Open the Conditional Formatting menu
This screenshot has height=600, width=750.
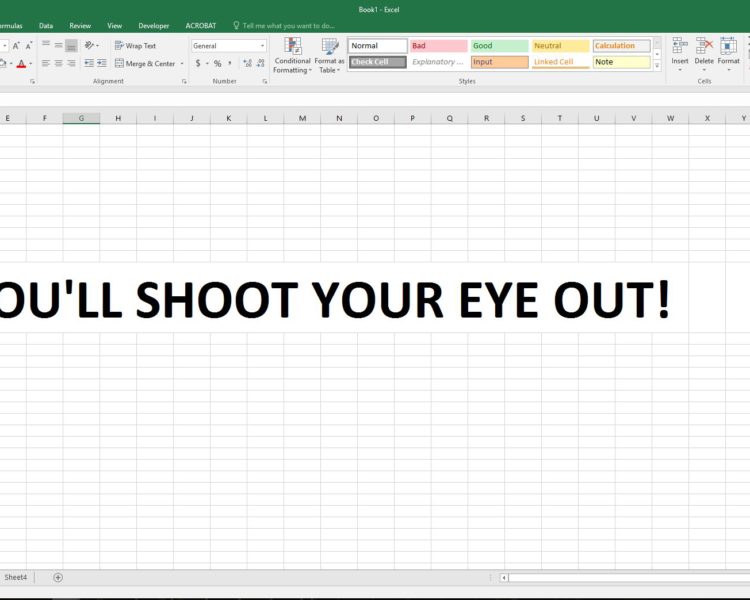[x=292, y=56]
